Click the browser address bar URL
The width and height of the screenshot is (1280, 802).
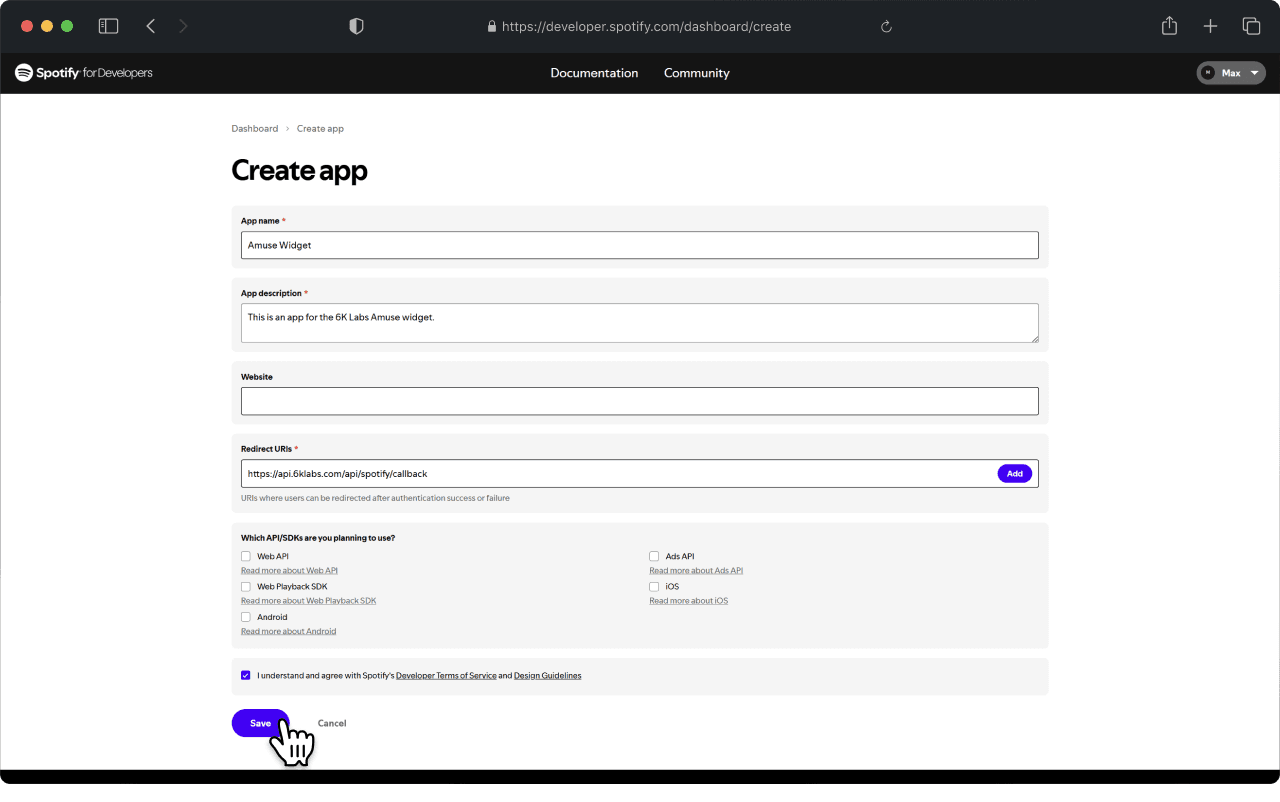646,27
